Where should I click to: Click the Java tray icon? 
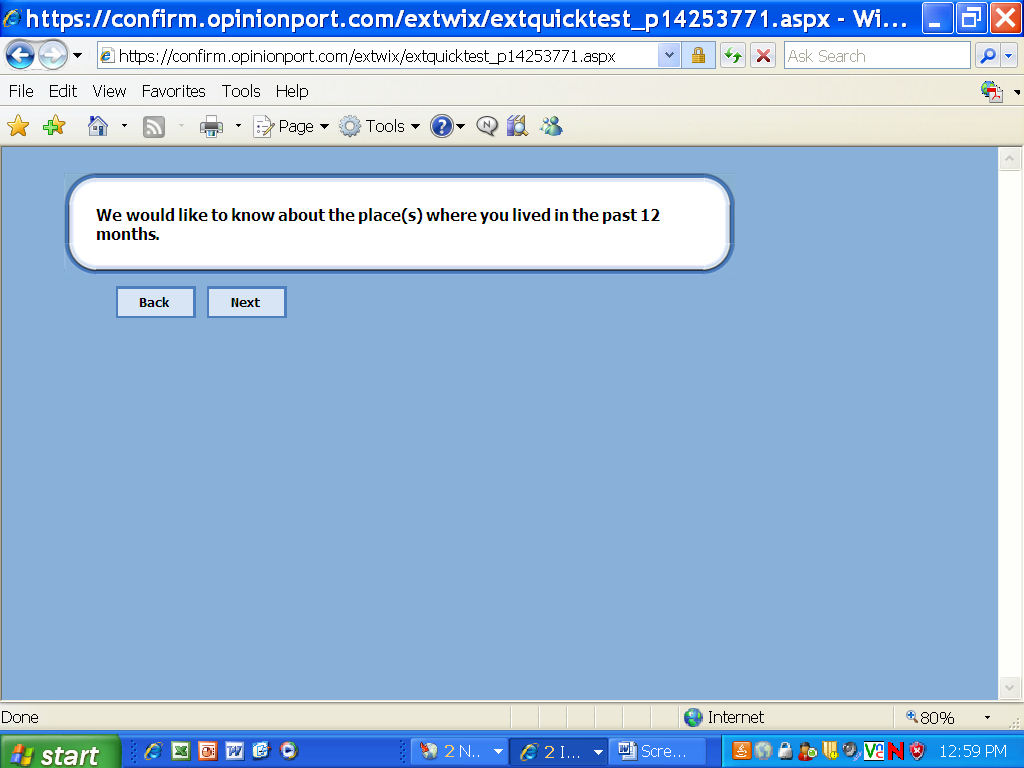tap(741, 751)
